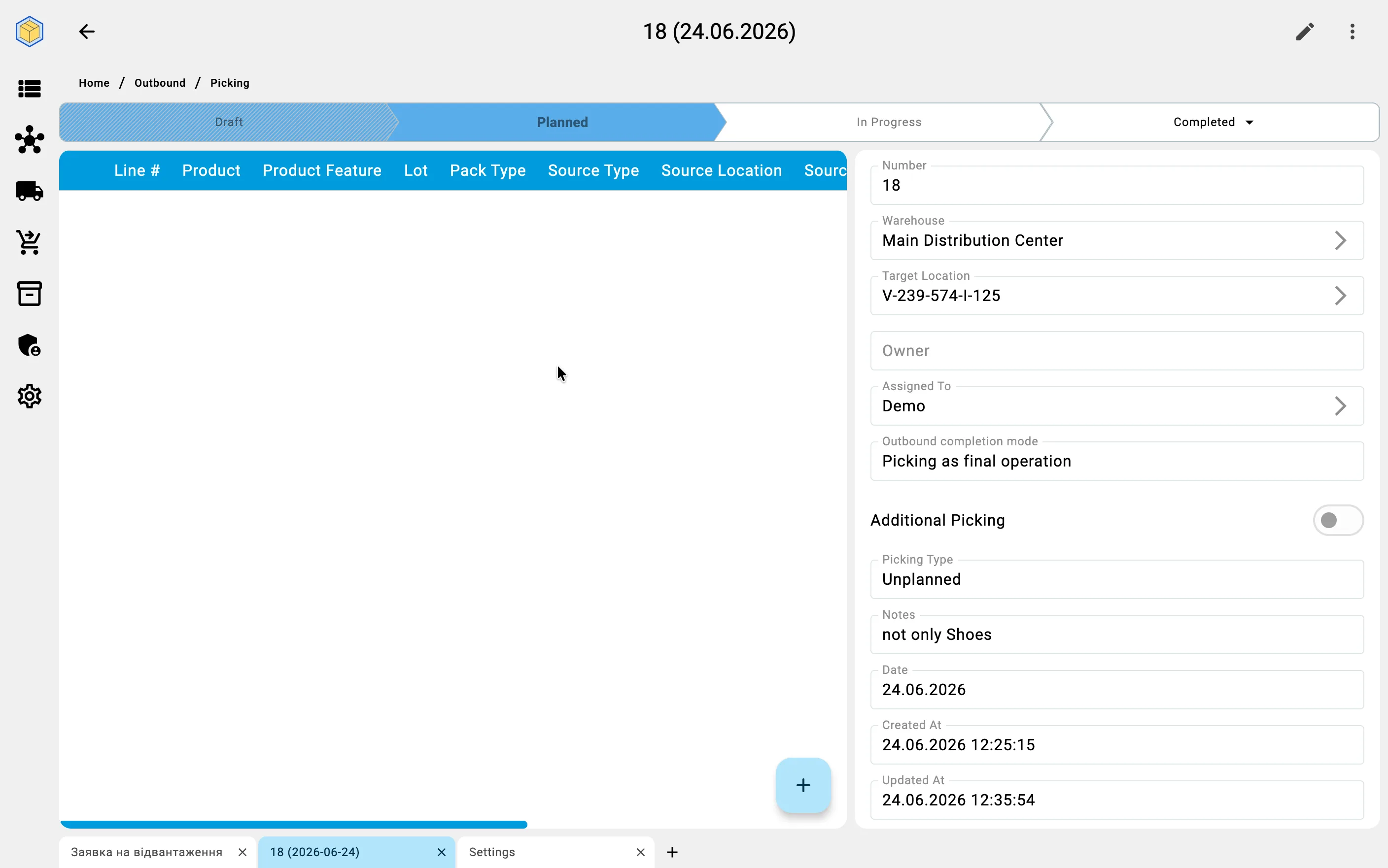The height and width of the screenshot is (868, 1388).
Task: Open the truck delivery icon in sidebar
Action: click(x=29, y=191)
